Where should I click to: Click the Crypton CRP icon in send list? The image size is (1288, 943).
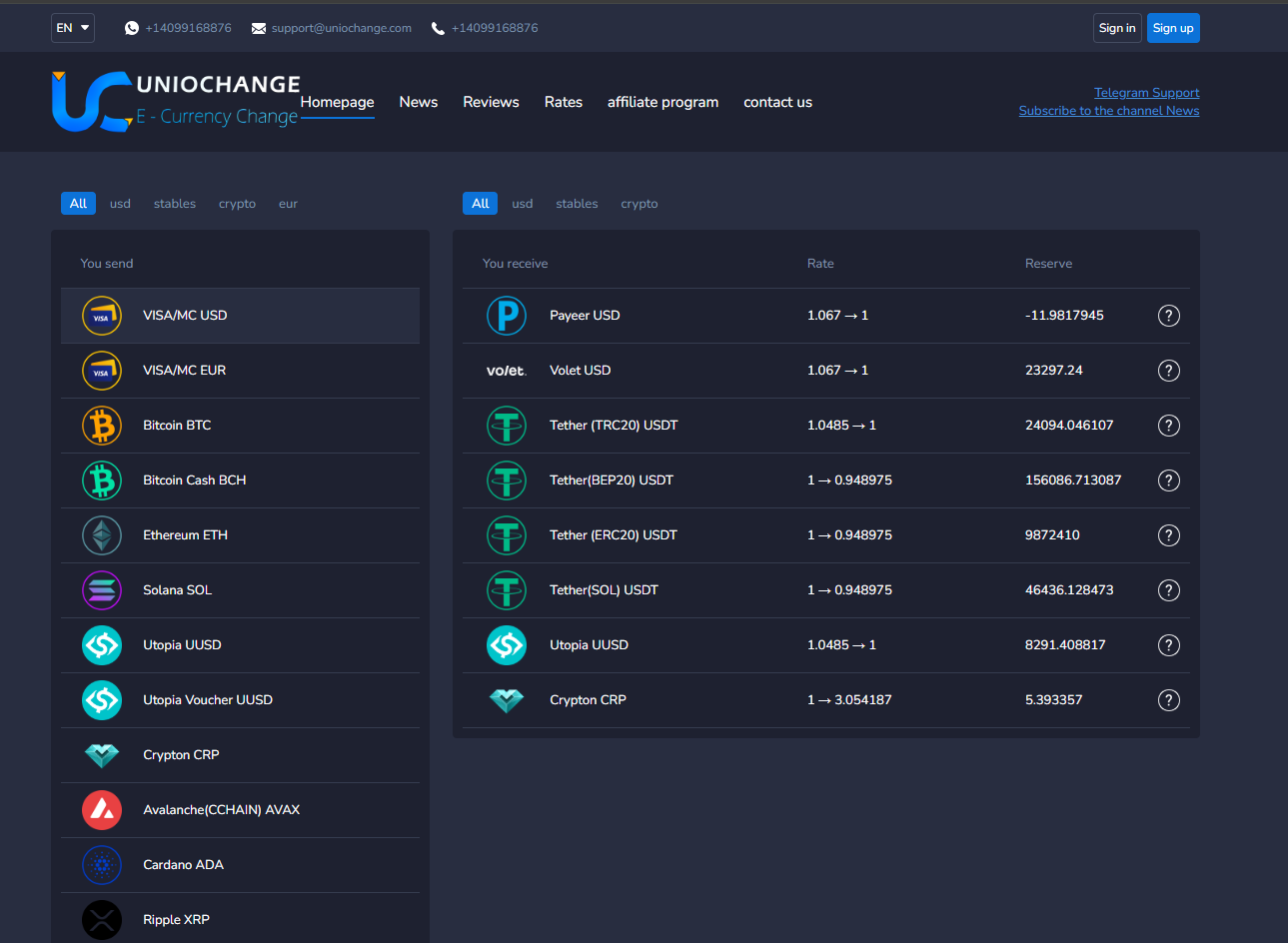click(102, 755)
